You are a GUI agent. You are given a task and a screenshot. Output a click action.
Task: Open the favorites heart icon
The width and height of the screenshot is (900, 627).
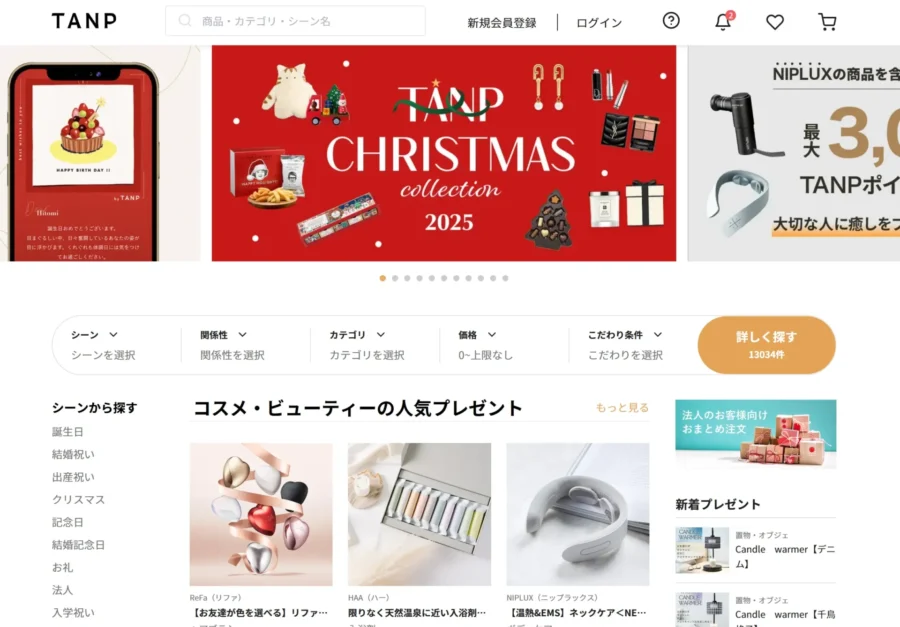tap(775, 22)
